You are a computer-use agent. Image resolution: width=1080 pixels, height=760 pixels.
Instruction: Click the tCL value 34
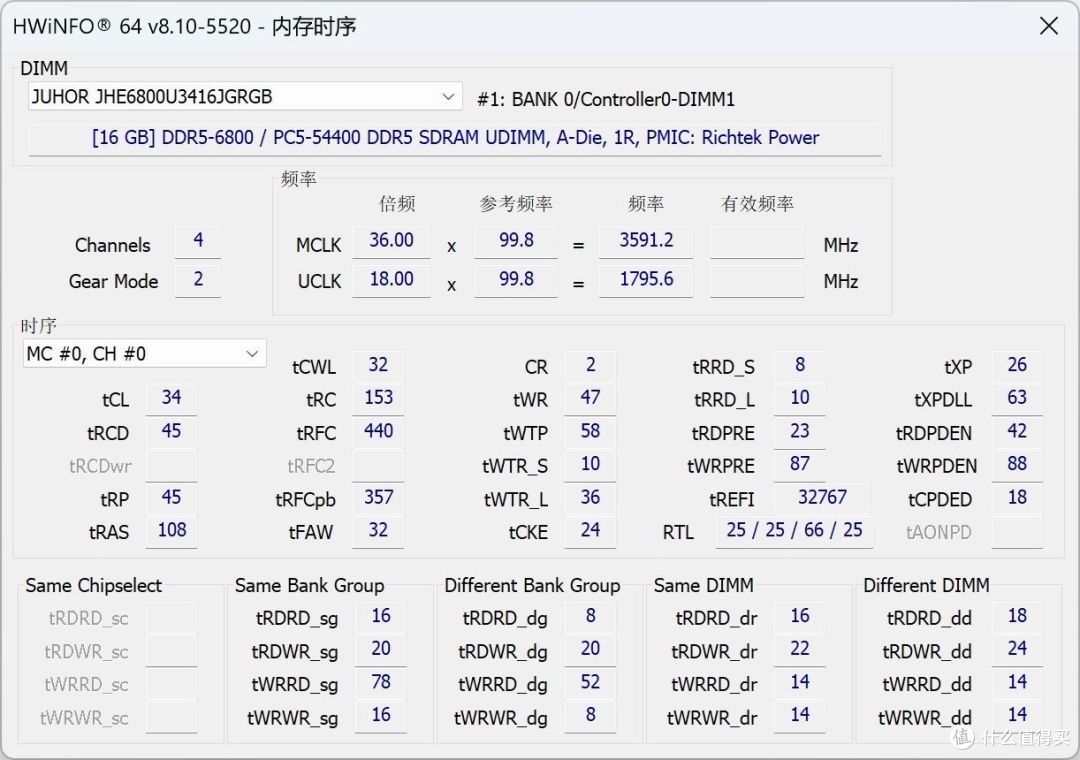[172, 398]
